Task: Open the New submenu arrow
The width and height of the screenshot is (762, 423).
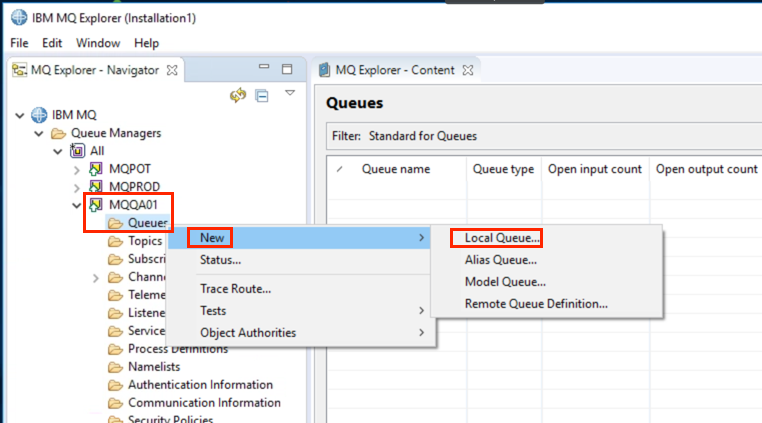Action: (421, 238)
